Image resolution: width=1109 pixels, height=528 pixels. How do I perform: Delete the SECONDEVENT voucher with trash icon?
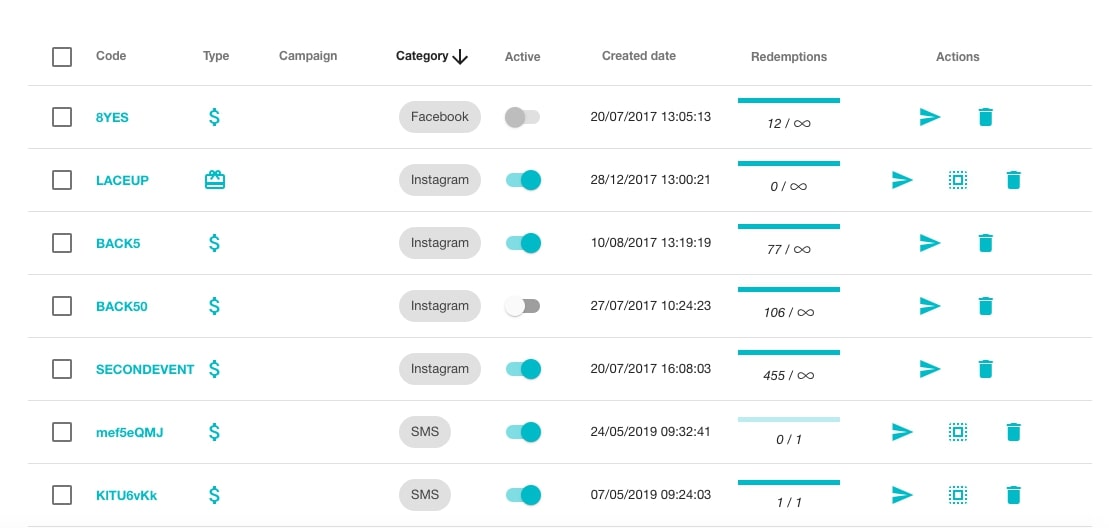point(985,369)
